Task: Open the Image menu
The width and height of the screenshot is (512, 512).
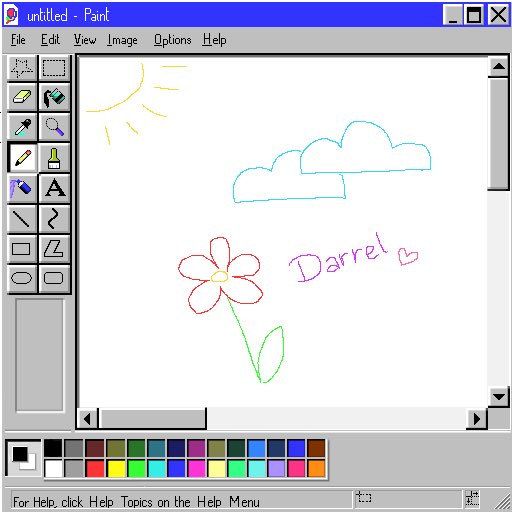Action: (122, 40)
